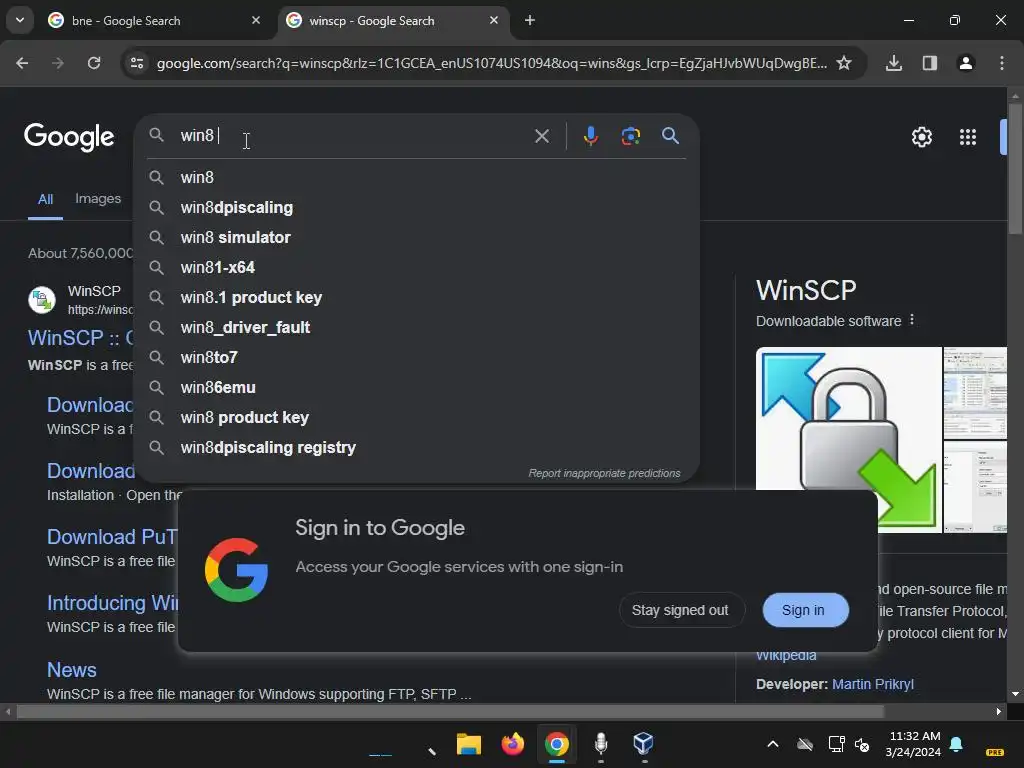
Task: Open the News sitelink
Action: point(71,669)
